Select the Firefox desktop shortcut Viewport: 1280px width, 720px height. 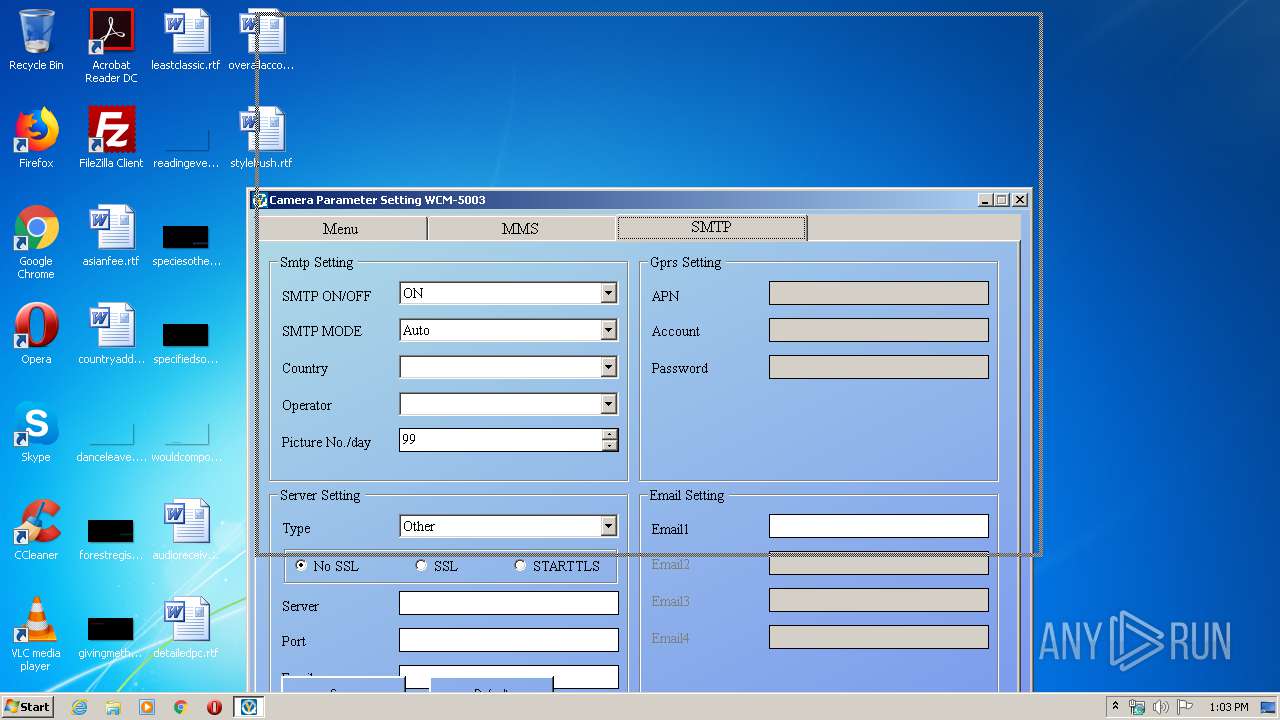pyautogui.click(x=36, y=139)
